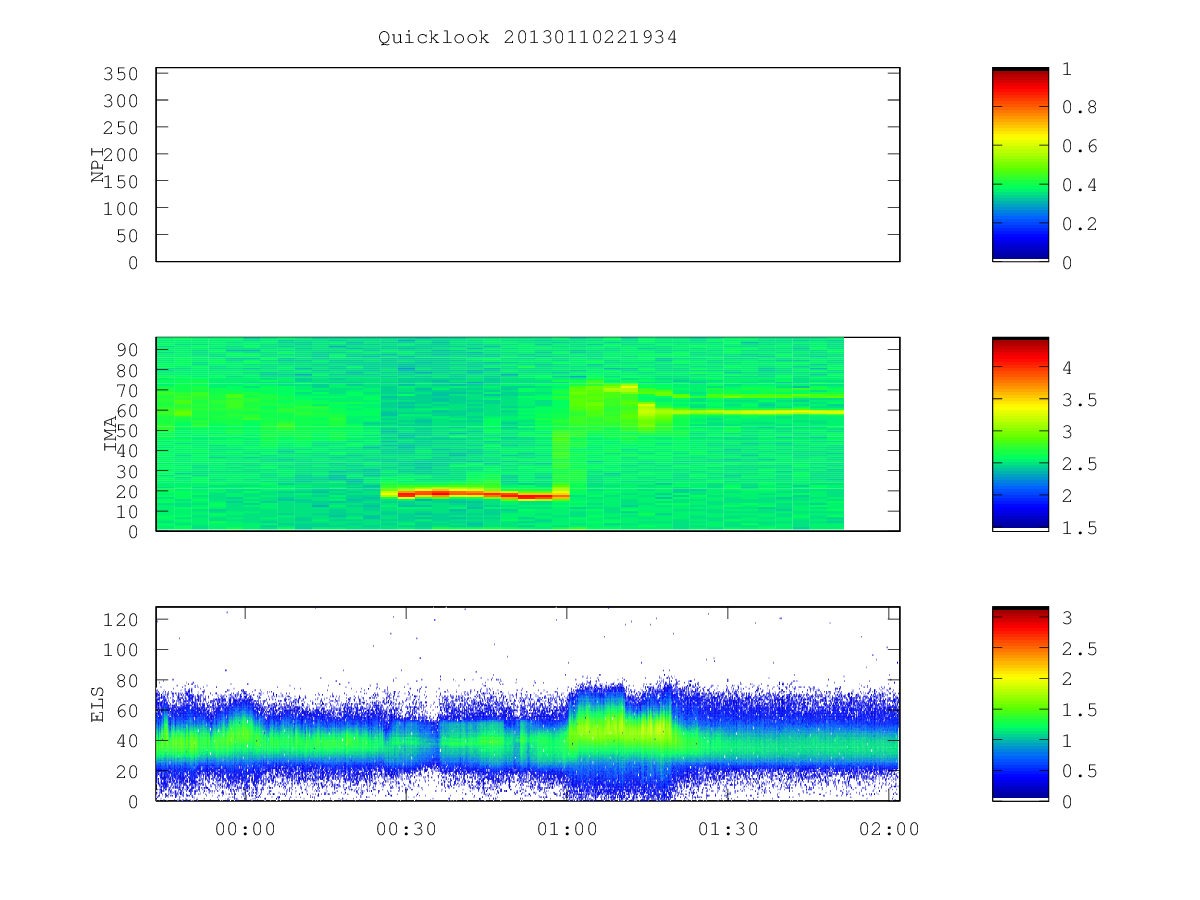This screenshot has height=900, width=1200.
Task: Select the 120 tick on ELS axis
Action: click(x=120, y=620)
